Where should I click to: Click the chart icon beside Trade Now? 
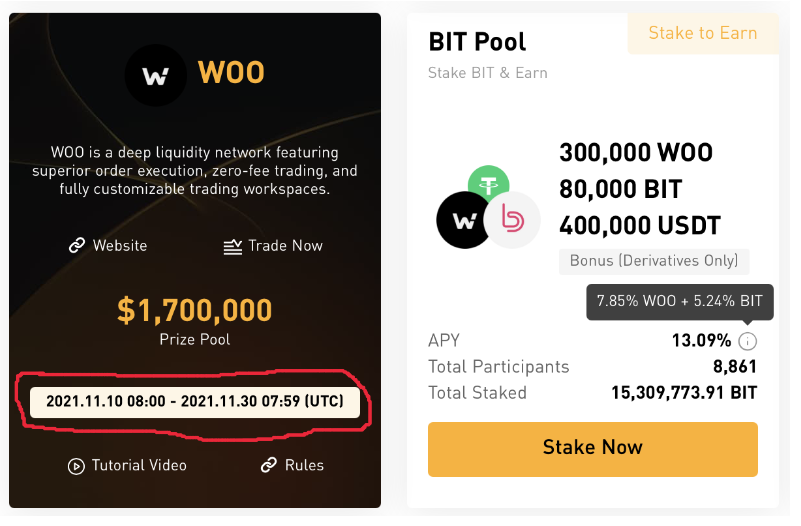[232, 245]
